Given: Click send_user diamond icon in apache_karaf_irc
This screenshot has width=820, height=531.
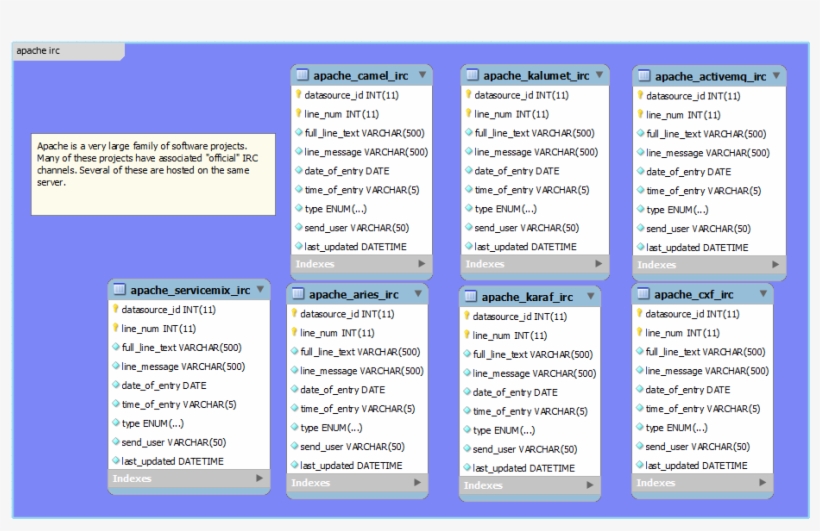Looking at the screenshot, I should (468, 448).
